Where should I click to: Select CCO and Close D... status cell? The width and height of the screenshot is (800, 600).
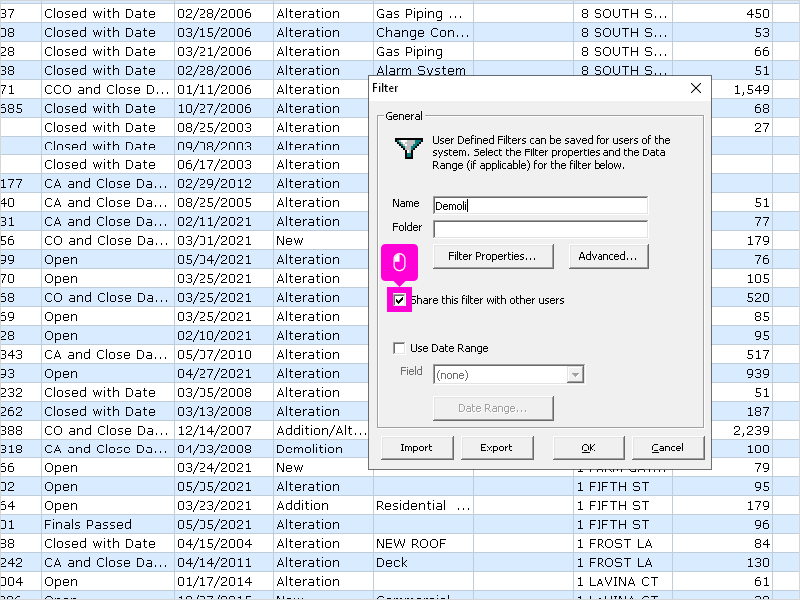(x=108, y=89)
